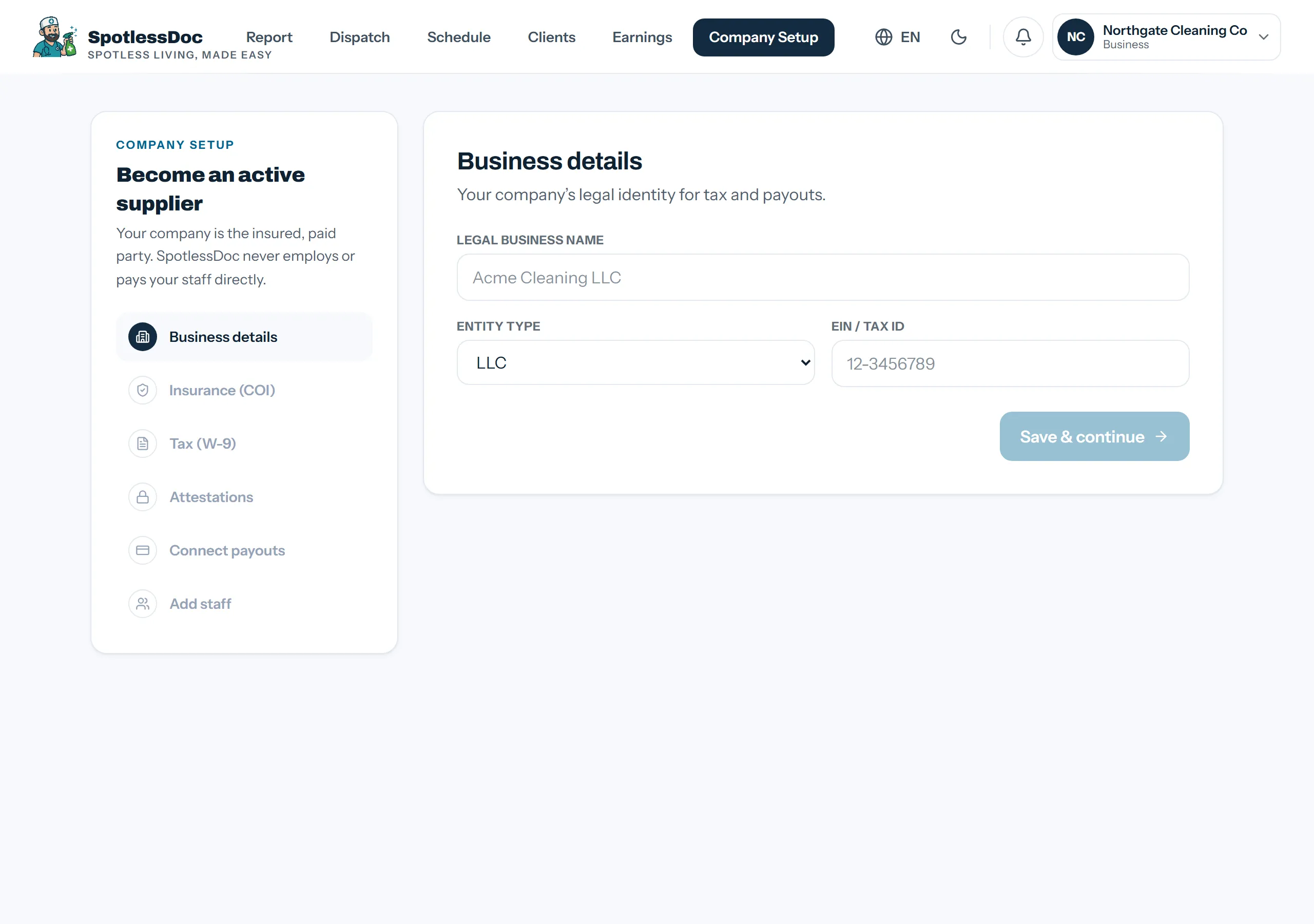Viewport: 1314px width, 924px height.
Task: Click the Add staff people icon
Action: (143, 604)
